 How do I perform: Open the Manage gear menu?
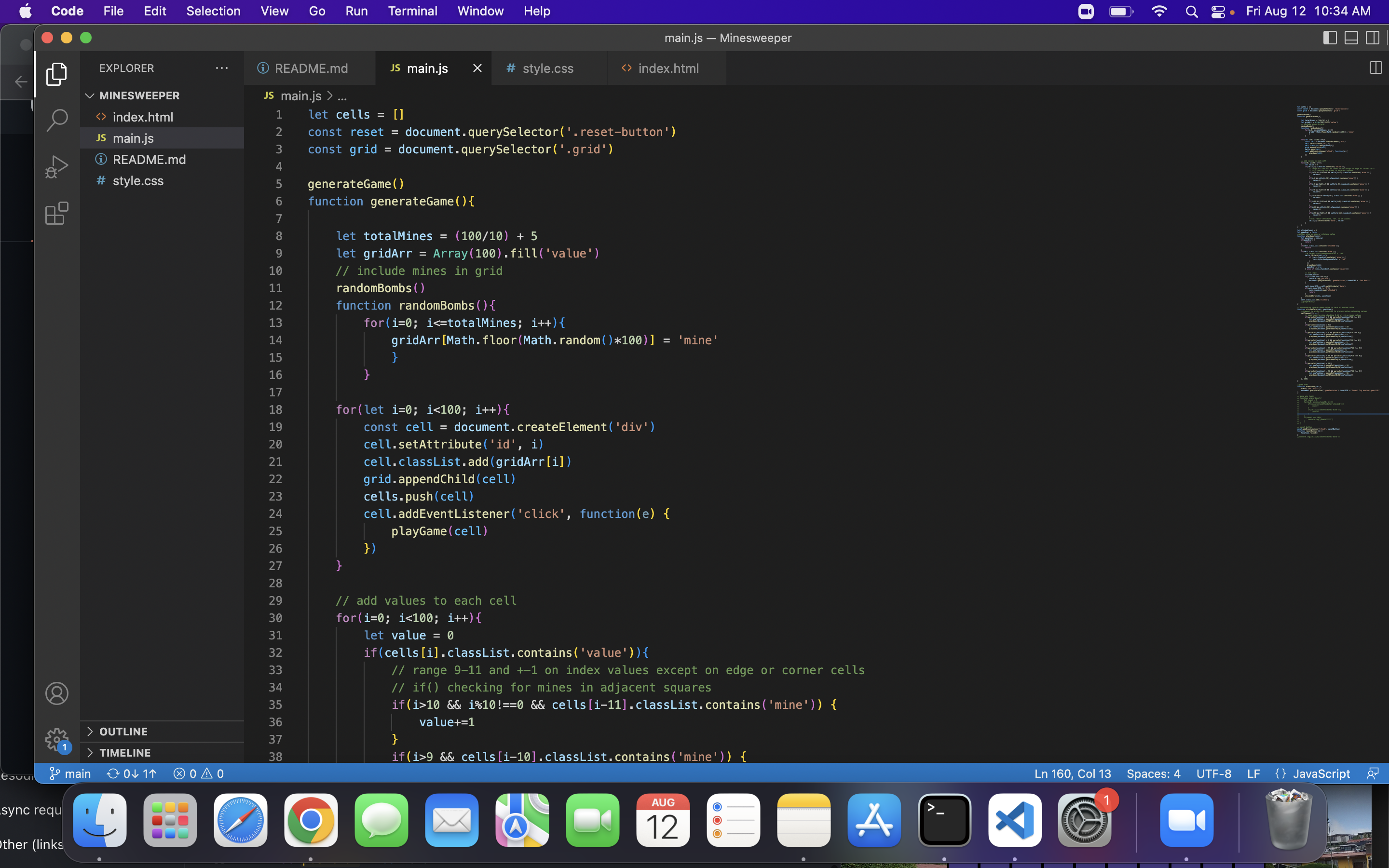tap(56, 740)
